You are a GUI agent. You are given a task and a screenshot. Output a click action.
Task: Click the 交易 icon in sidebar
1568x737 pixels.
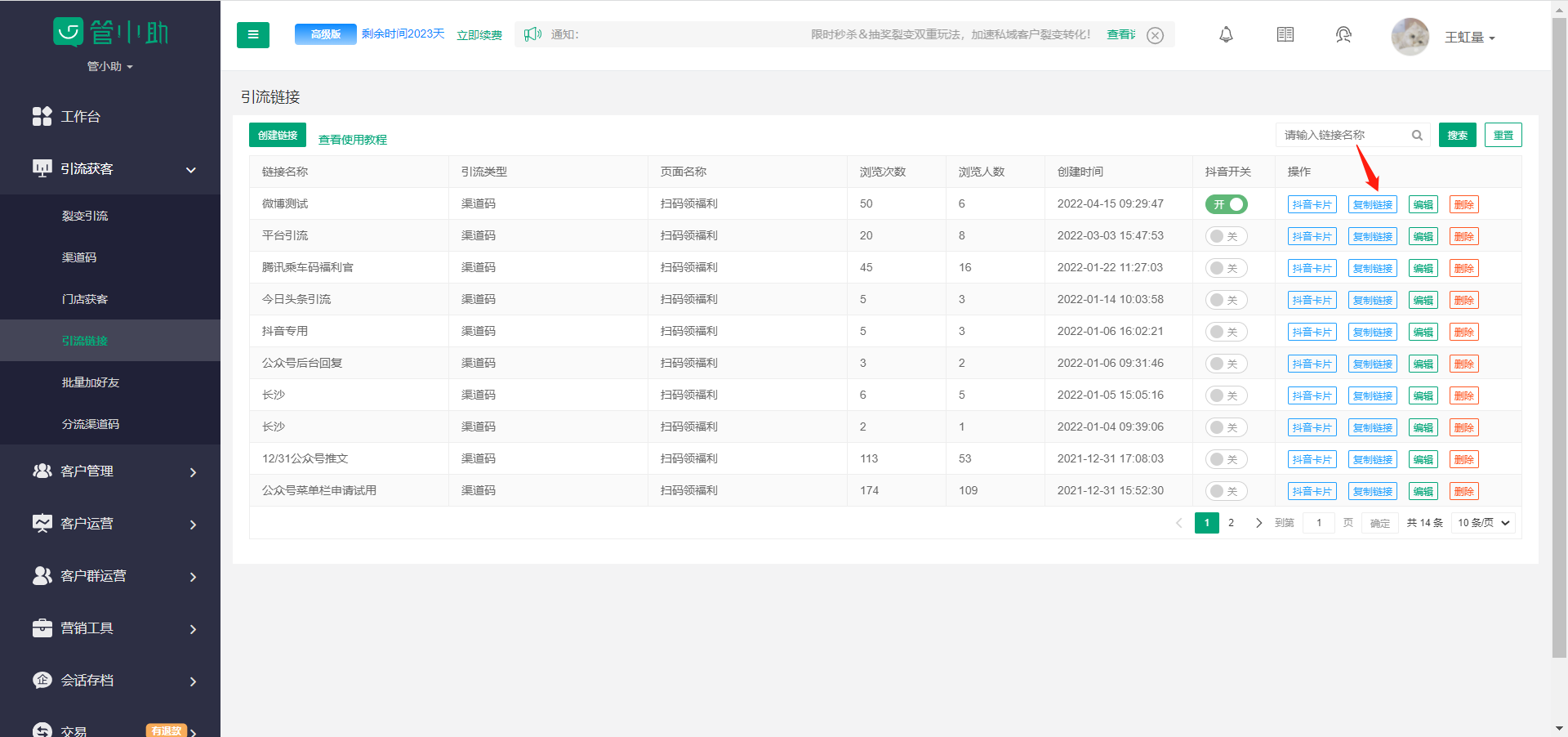pyautogui.click(x=42, y=730)
